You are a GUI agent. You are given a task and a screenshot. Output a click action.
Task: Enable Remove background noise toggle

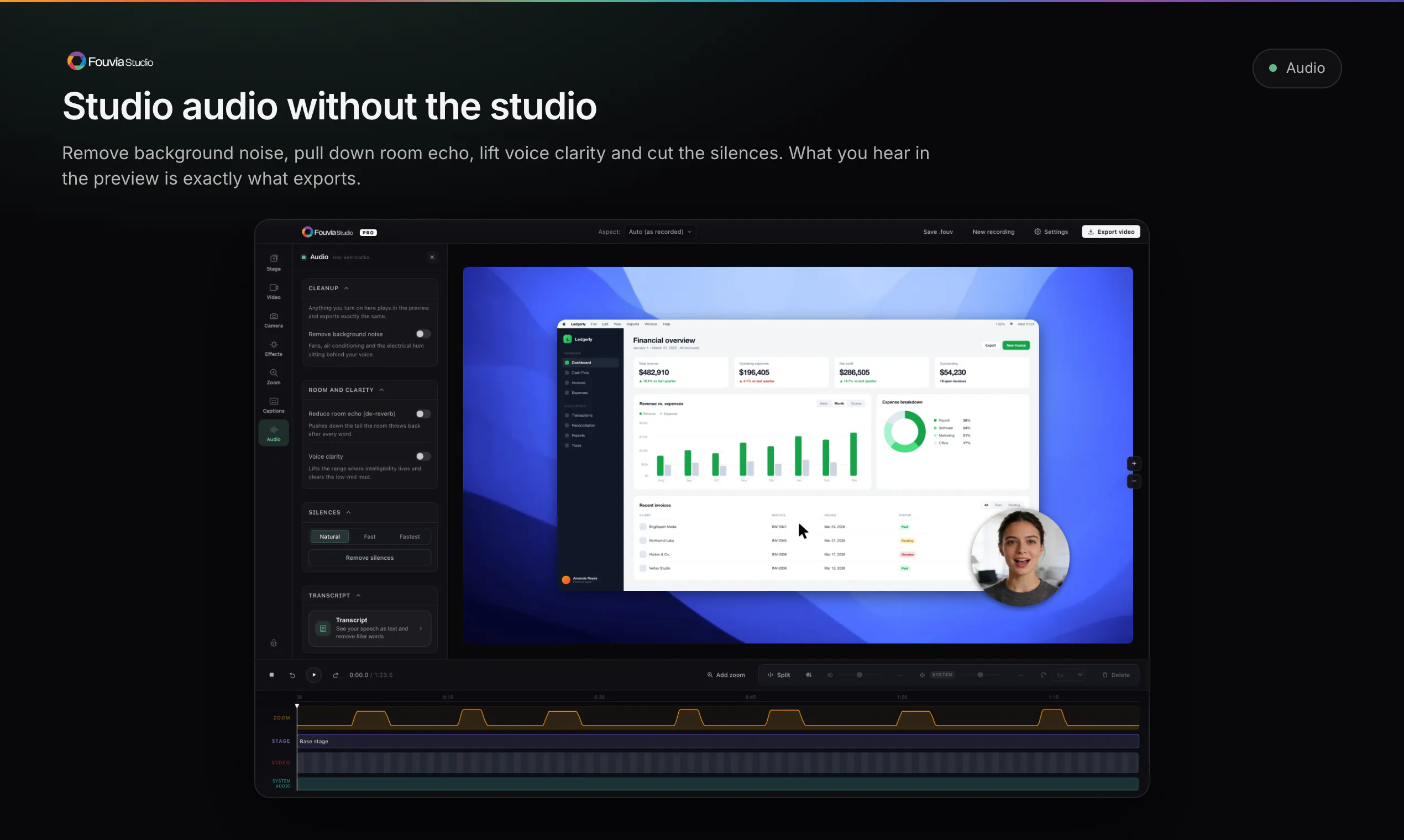pyautogui.click(x=423, y=334)
